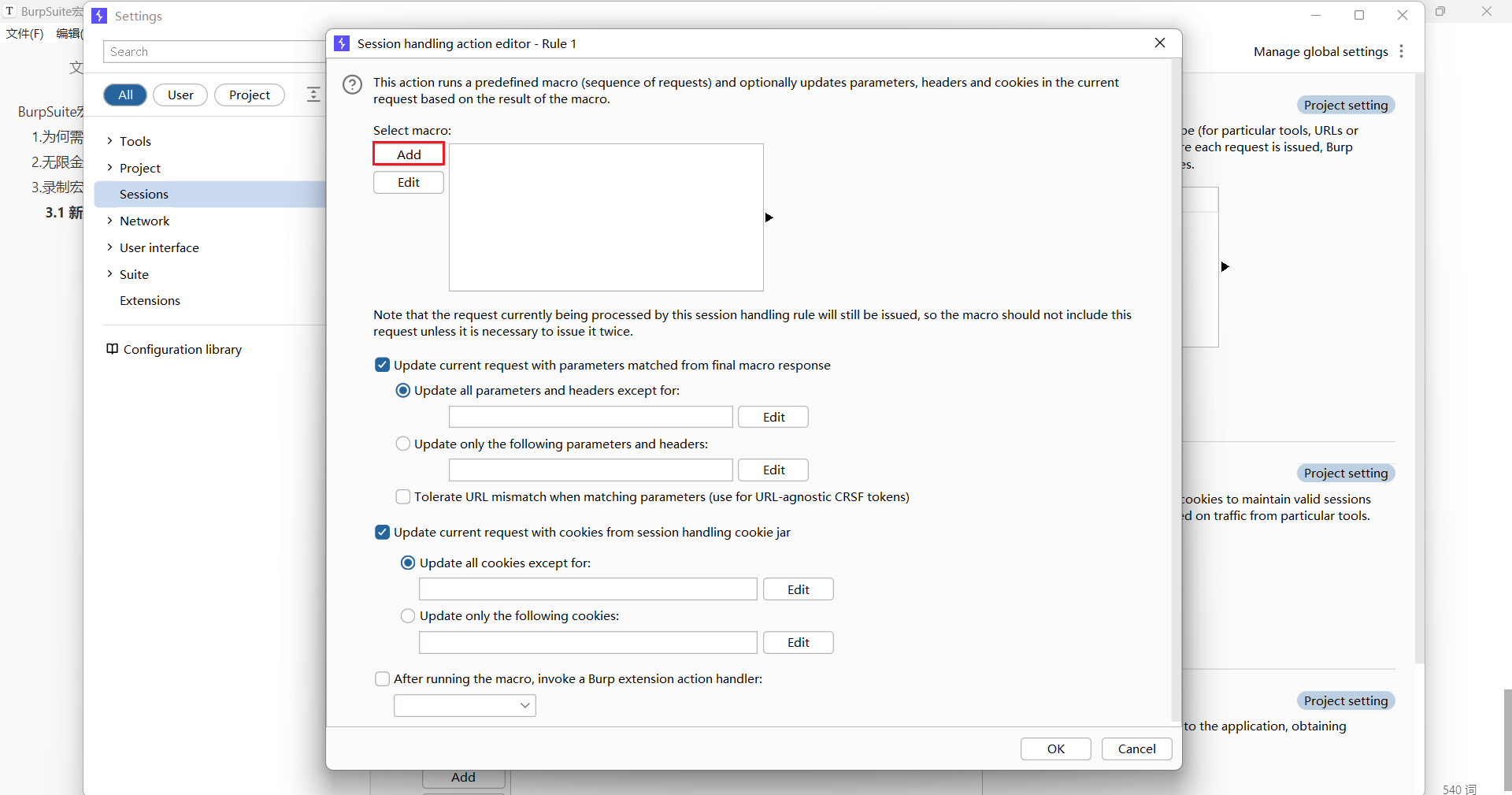1512x795 pixels.
Task: Click the bottom Project setting badge
Action: point(1346,700)
